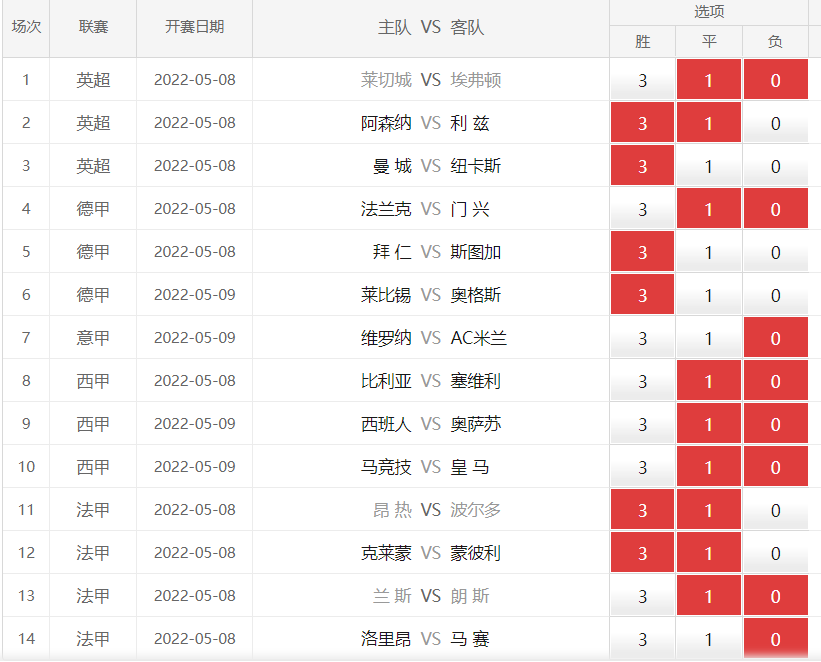This screenshot has height=662, width=821.
Task: Click row number 13
Action: coord(26,595)
